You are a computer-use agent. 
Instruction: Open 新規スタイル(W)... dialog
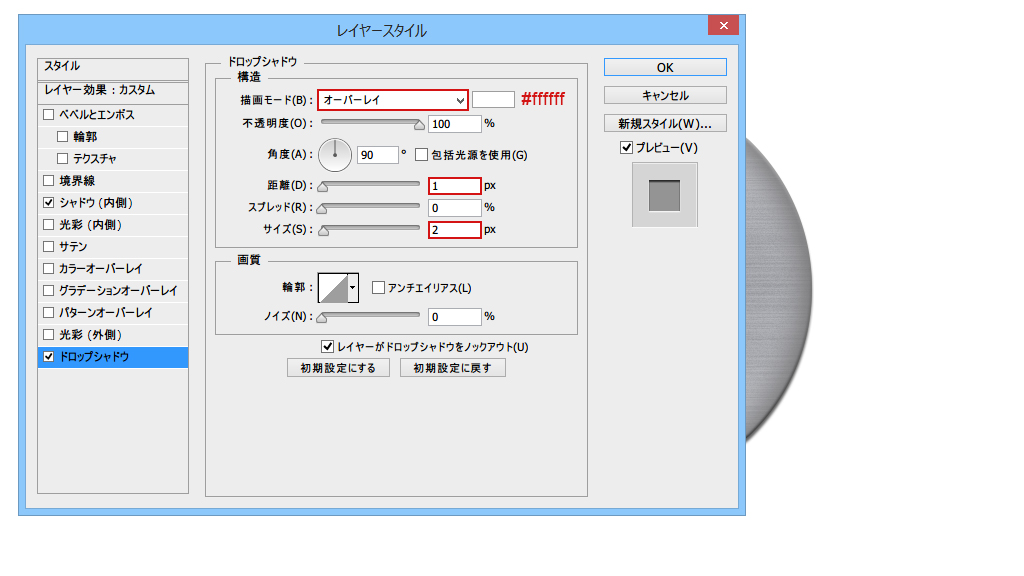[x=665, y=123]
